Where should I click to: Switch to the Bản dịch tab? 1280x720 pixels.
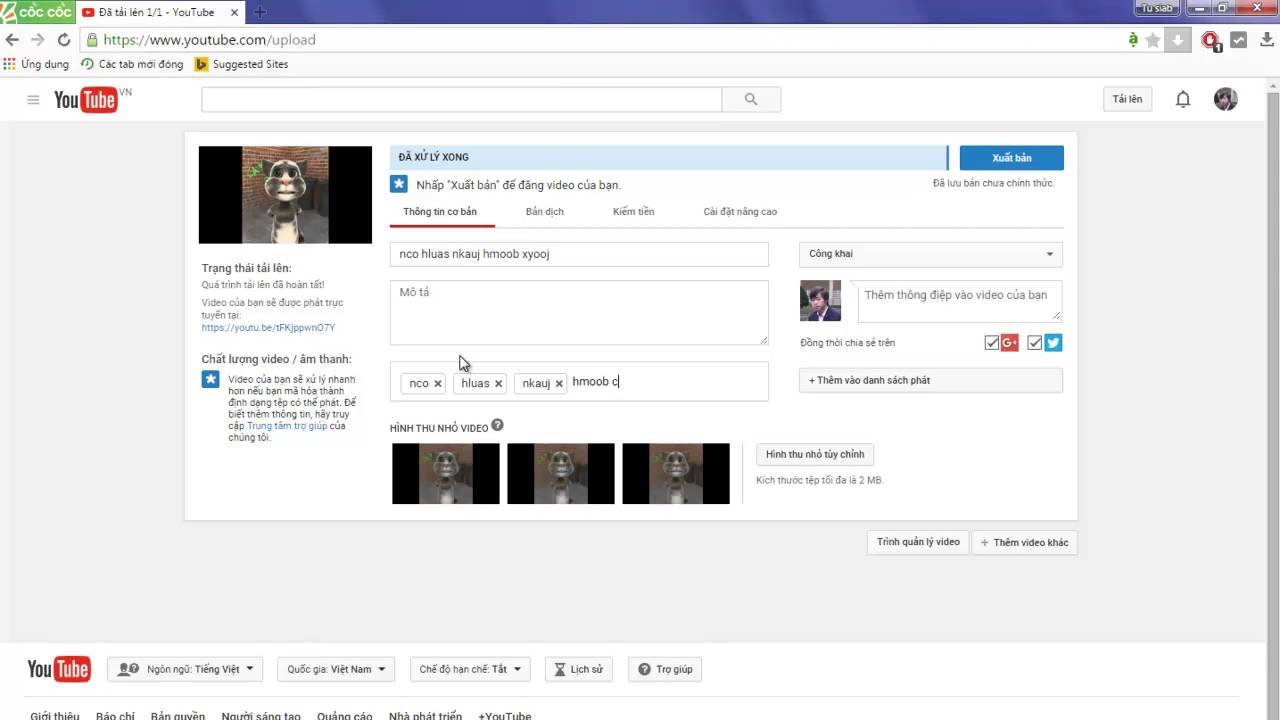point(545,212)
